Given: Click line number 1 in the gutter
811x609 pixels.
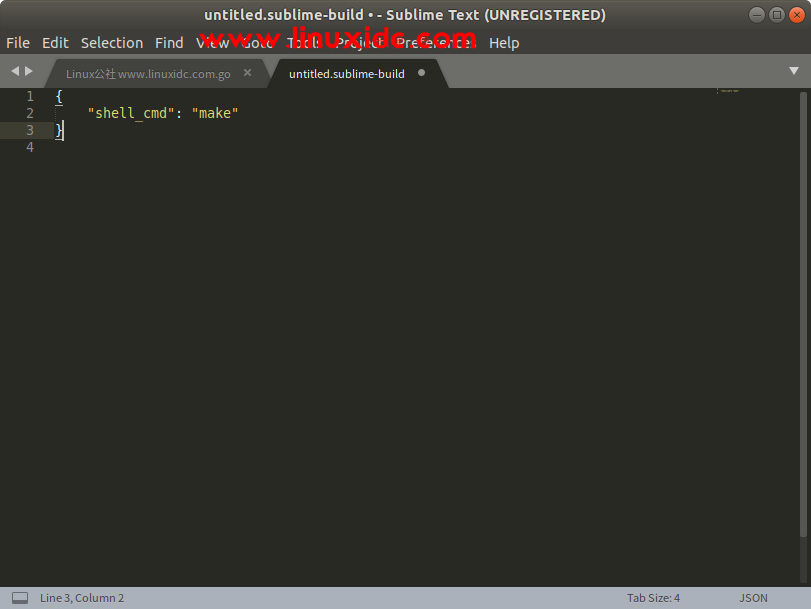Looking at the screenshot, I should pyautogui.click(x=30, y=96).
